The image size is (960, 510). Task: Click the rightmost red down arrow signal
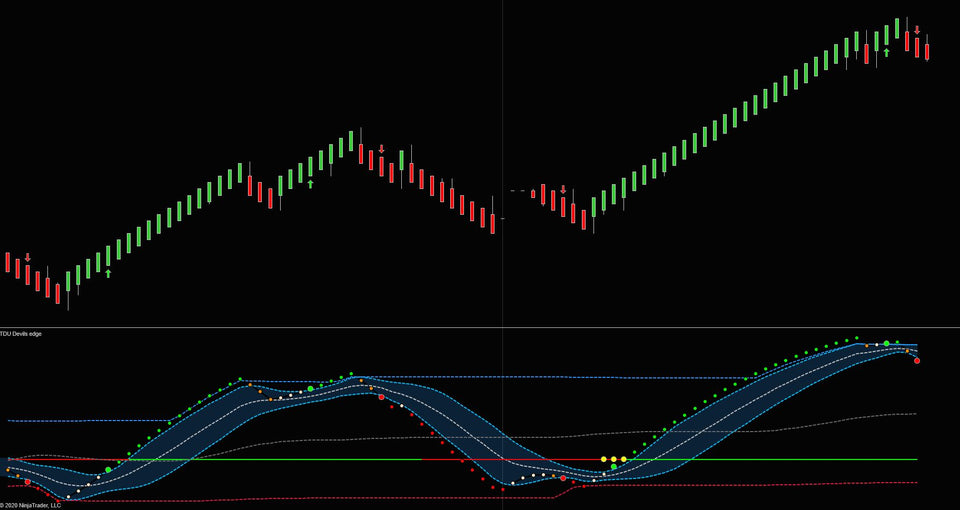917,30
